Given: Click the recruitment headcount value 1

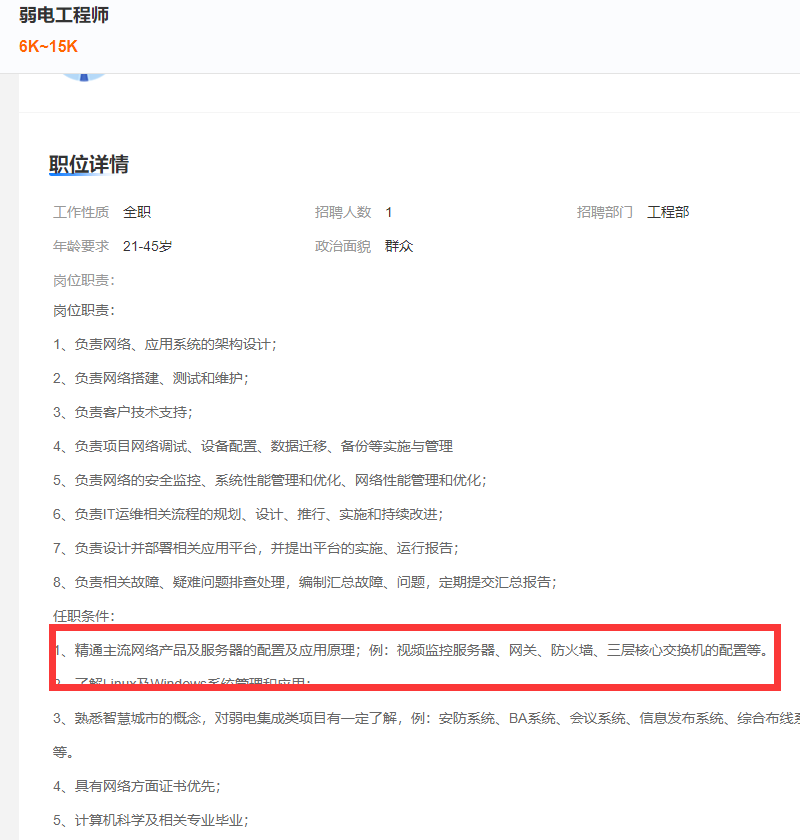Looking at the screenshot, I should point(387,211).
